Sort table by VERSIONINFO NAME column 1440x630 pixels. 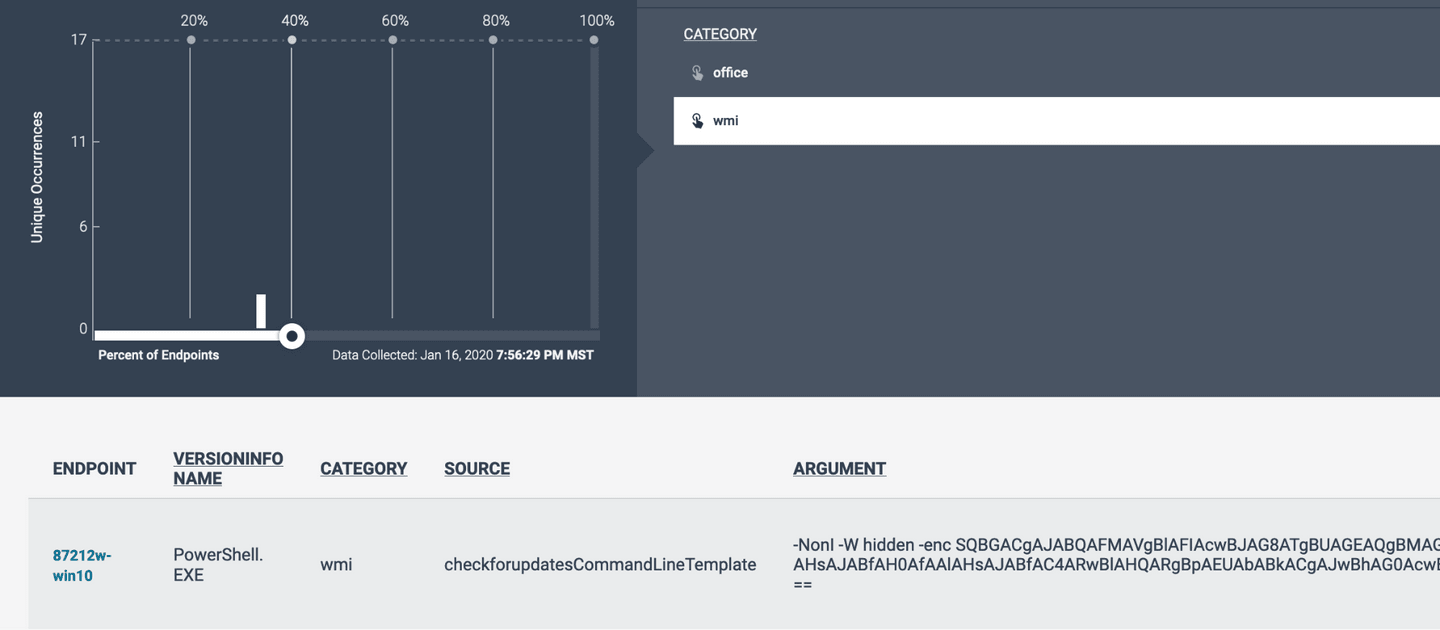point(228,468)
